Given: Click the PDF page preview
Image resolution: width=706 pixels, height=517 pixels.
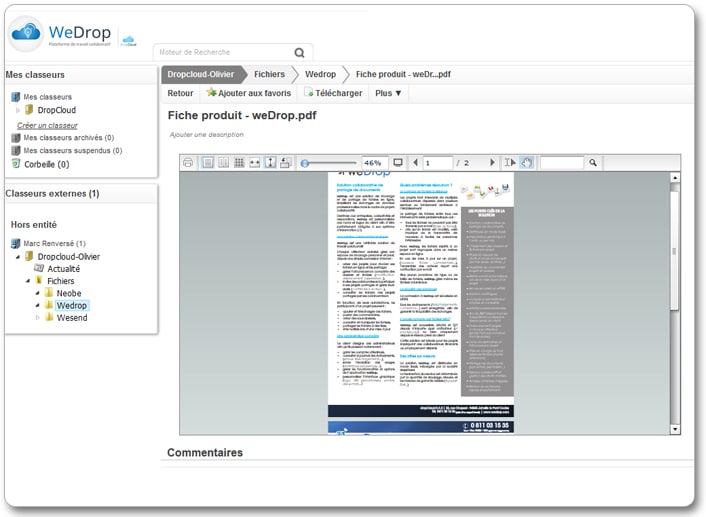Looking at the screenshot, I should pyautogui.click(x=421, y=303).
